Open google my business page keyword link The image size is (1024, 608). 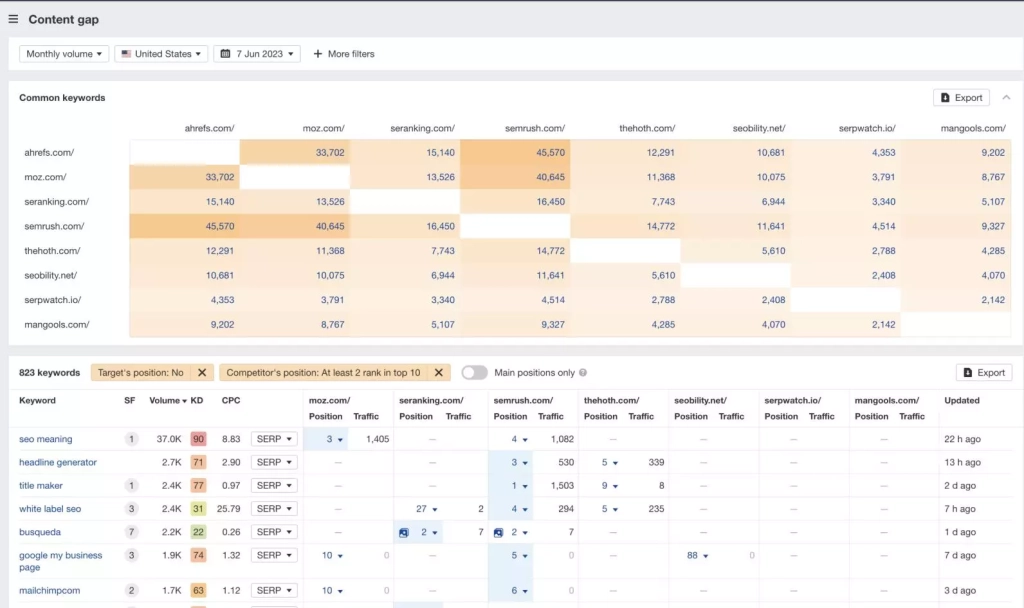pos(61,561)
